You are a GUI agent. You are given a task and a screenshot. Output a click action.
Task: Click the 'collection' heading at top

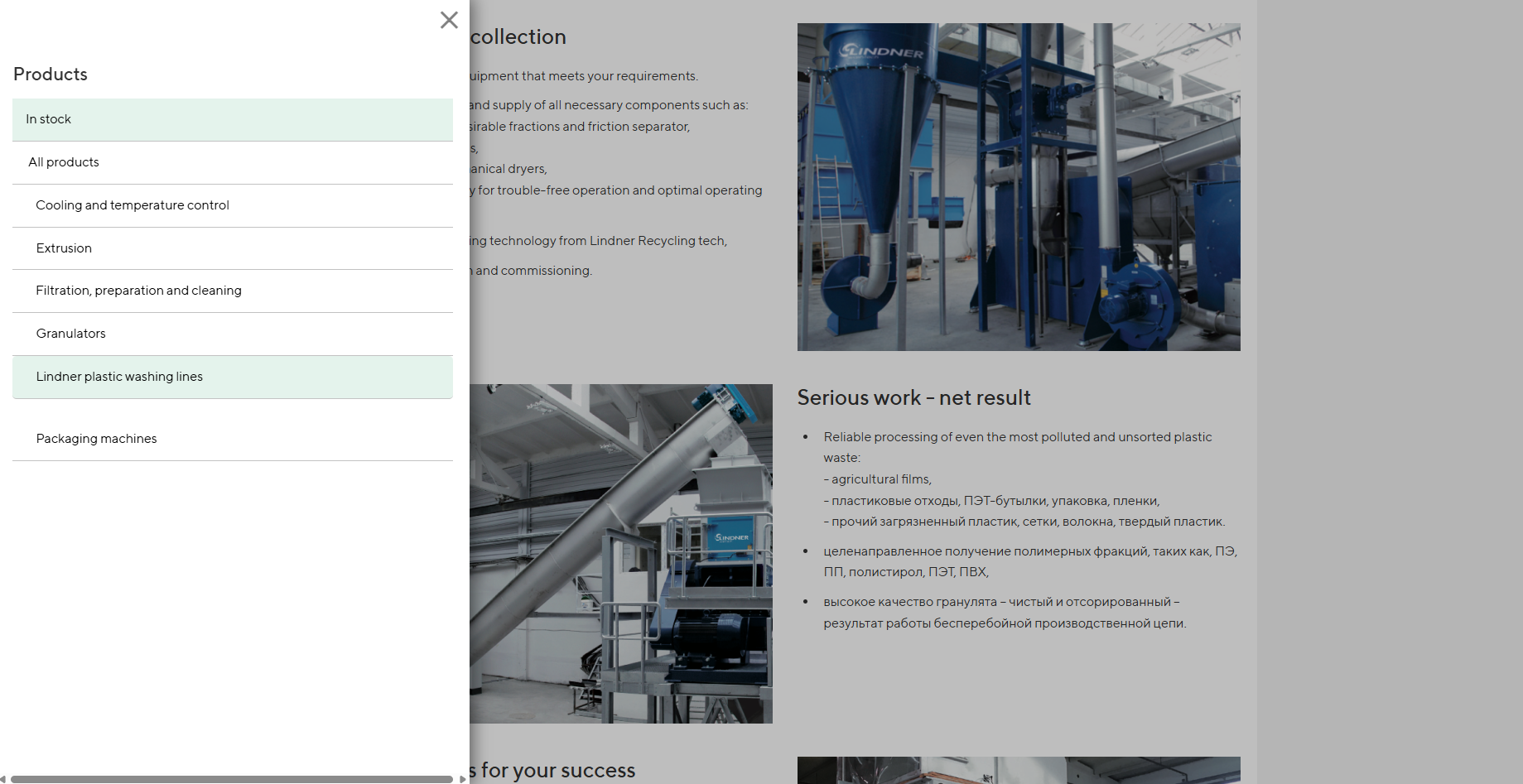pyautogui.click(x=518, y=37)
